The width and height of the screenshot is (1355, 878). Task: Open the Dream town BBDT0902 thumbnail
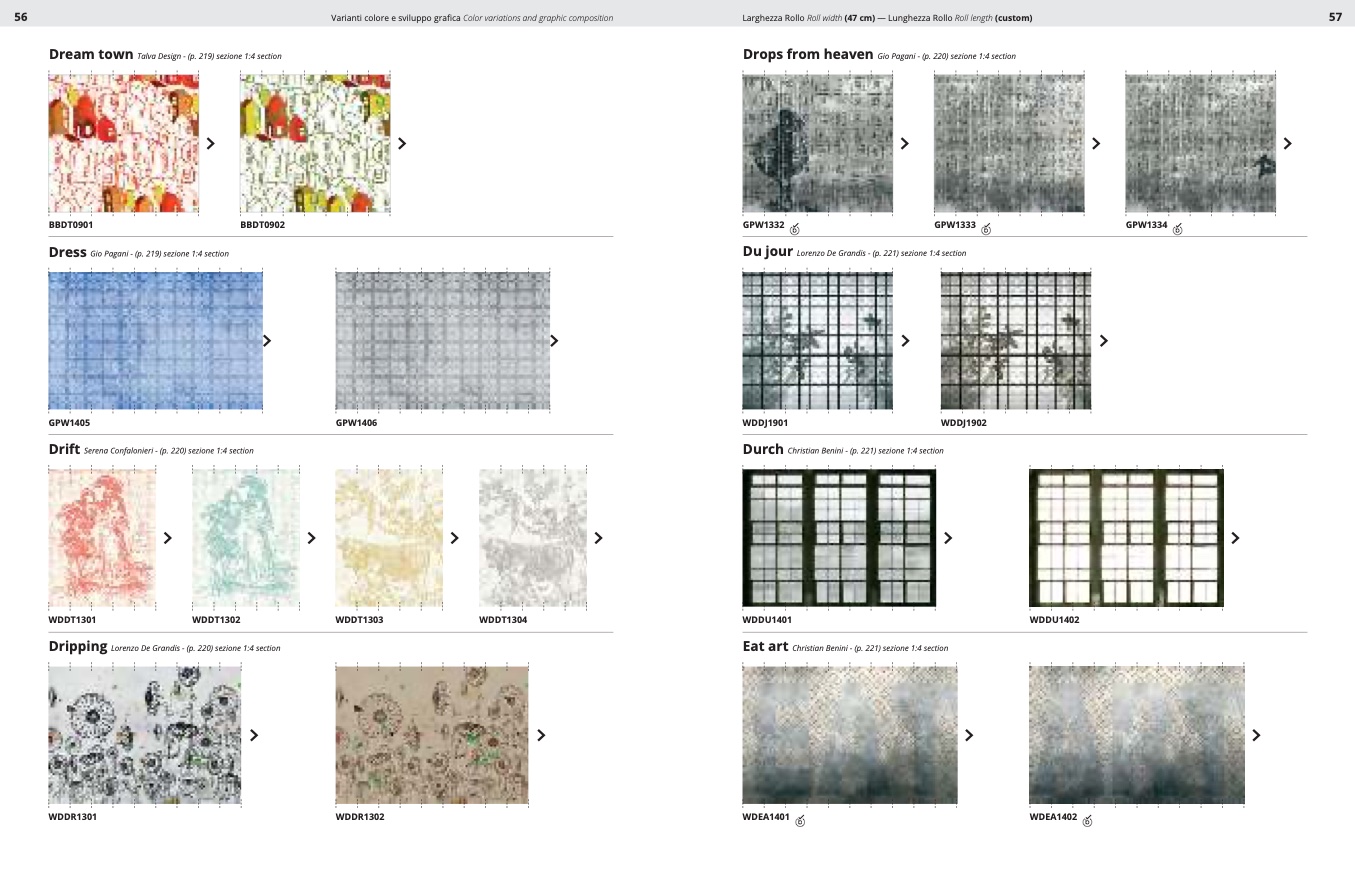[315, 143]
